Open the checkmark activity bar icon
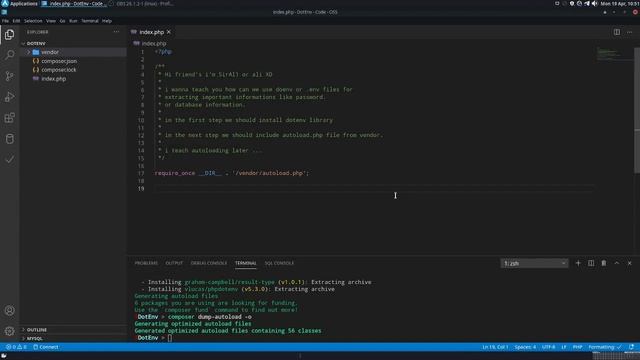This screenshot has height=360, width=640. [9, 159]
